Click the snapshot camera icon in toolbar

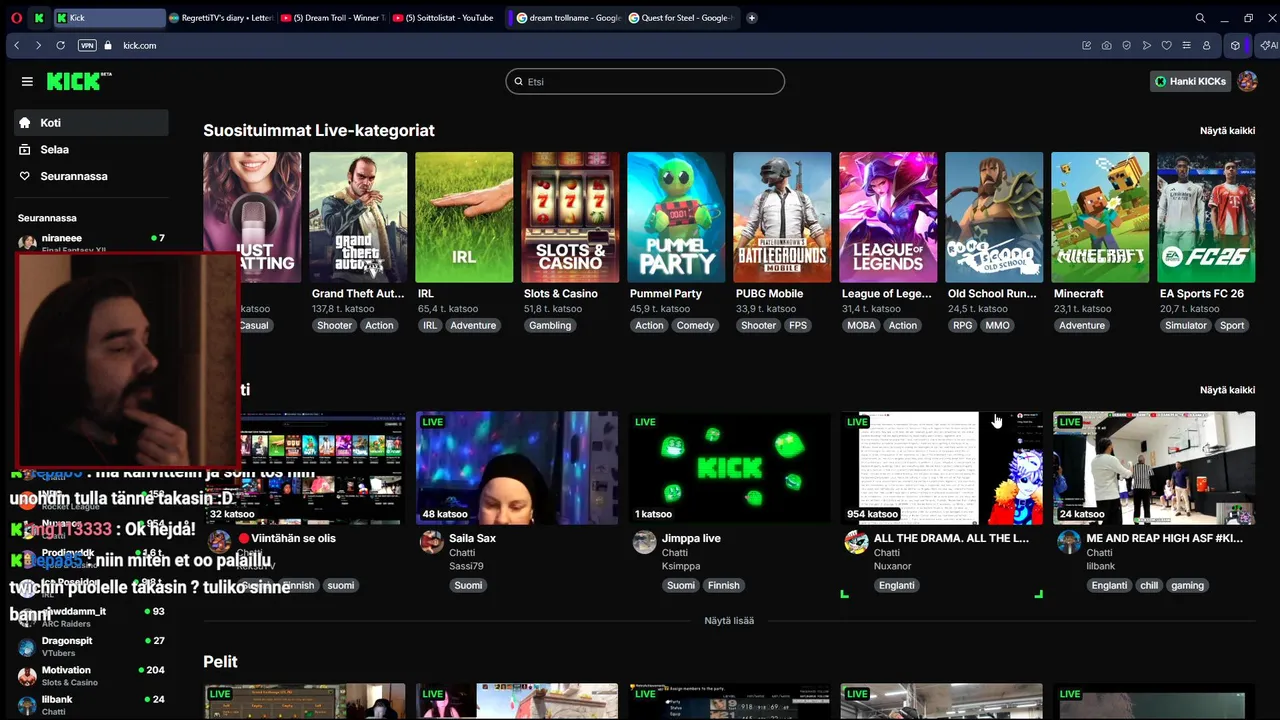click(1106, 45)
